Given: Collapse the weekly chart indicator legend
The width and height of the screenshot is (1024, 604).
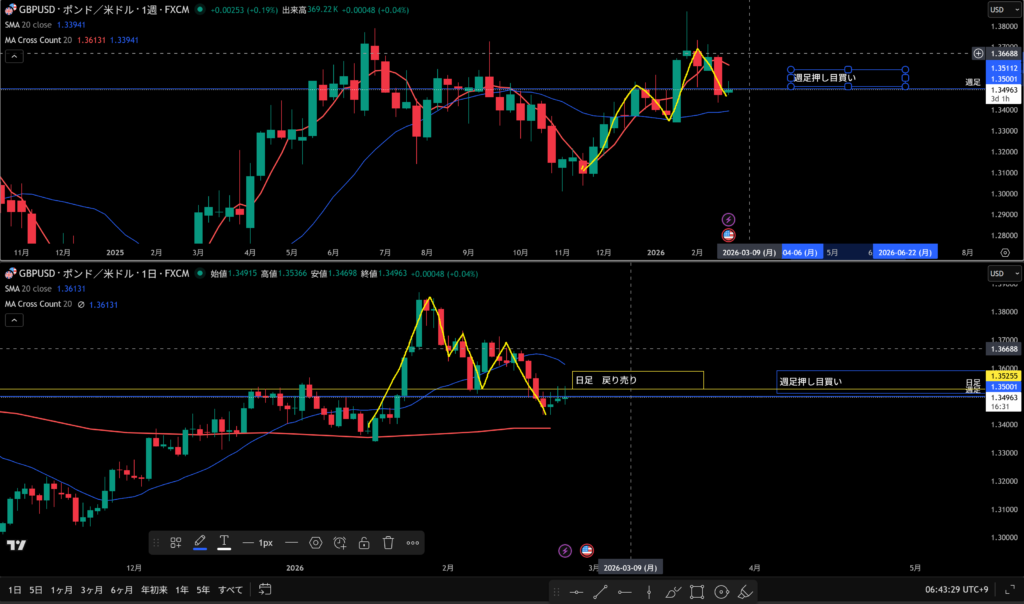Looking at the screenshot, I should pyautogui.click(x=14, y=57).
